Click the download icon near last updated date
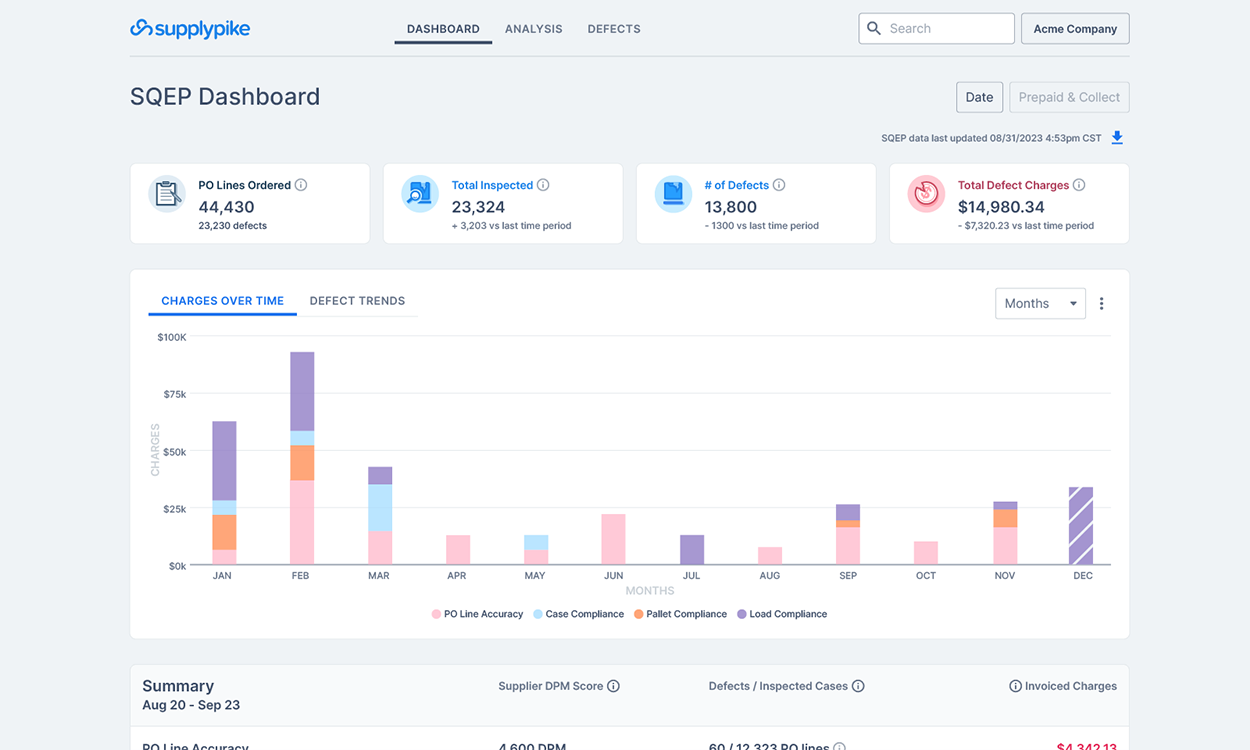This screenshot has width=1250, height=750. tap(1117, 137)
